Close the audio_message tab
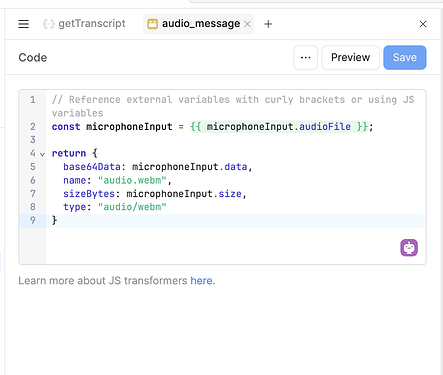443x375 pixels. click(x=247, y=24)
